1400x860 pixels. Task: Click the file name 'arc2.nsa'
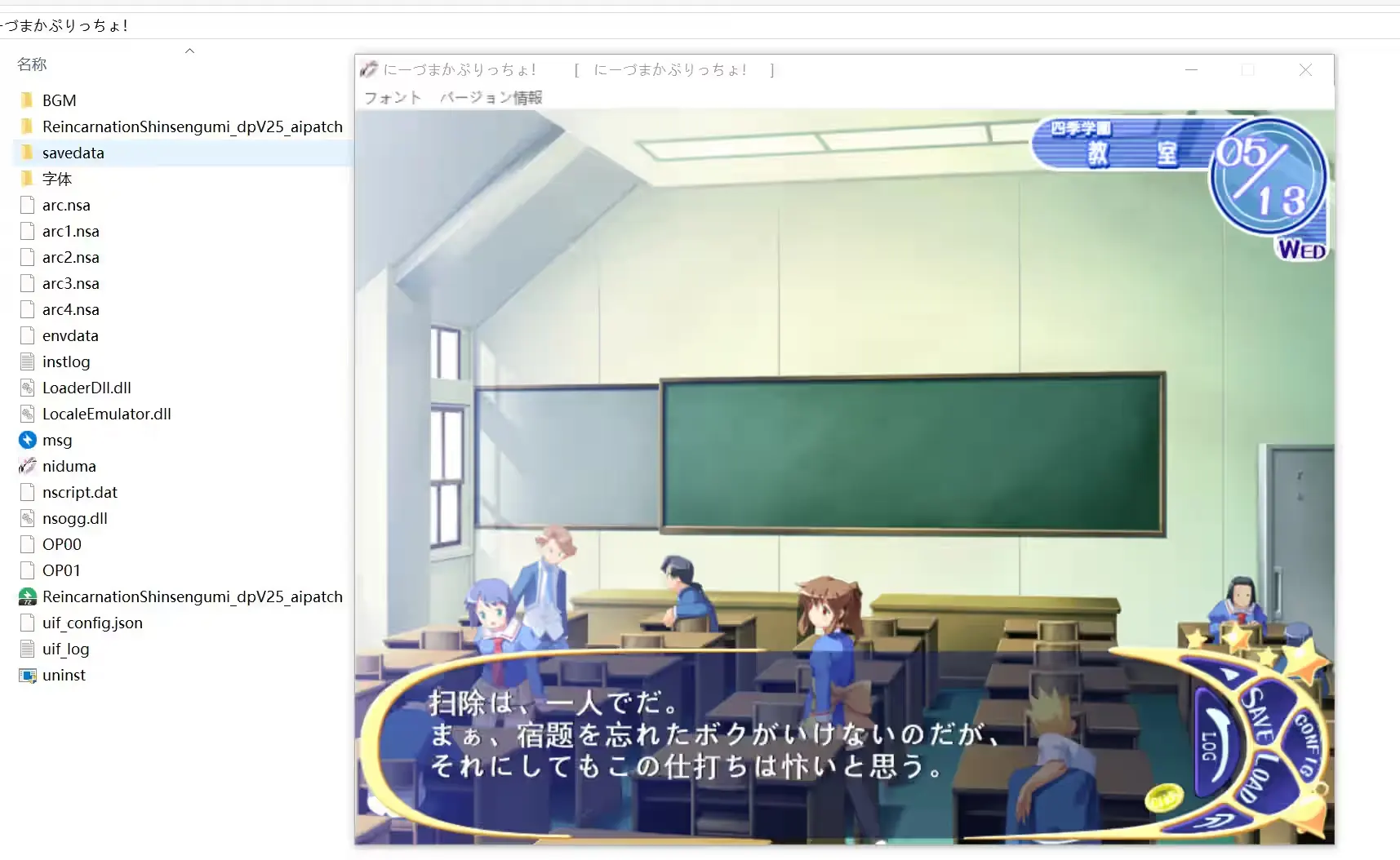(x=71, y=257)
